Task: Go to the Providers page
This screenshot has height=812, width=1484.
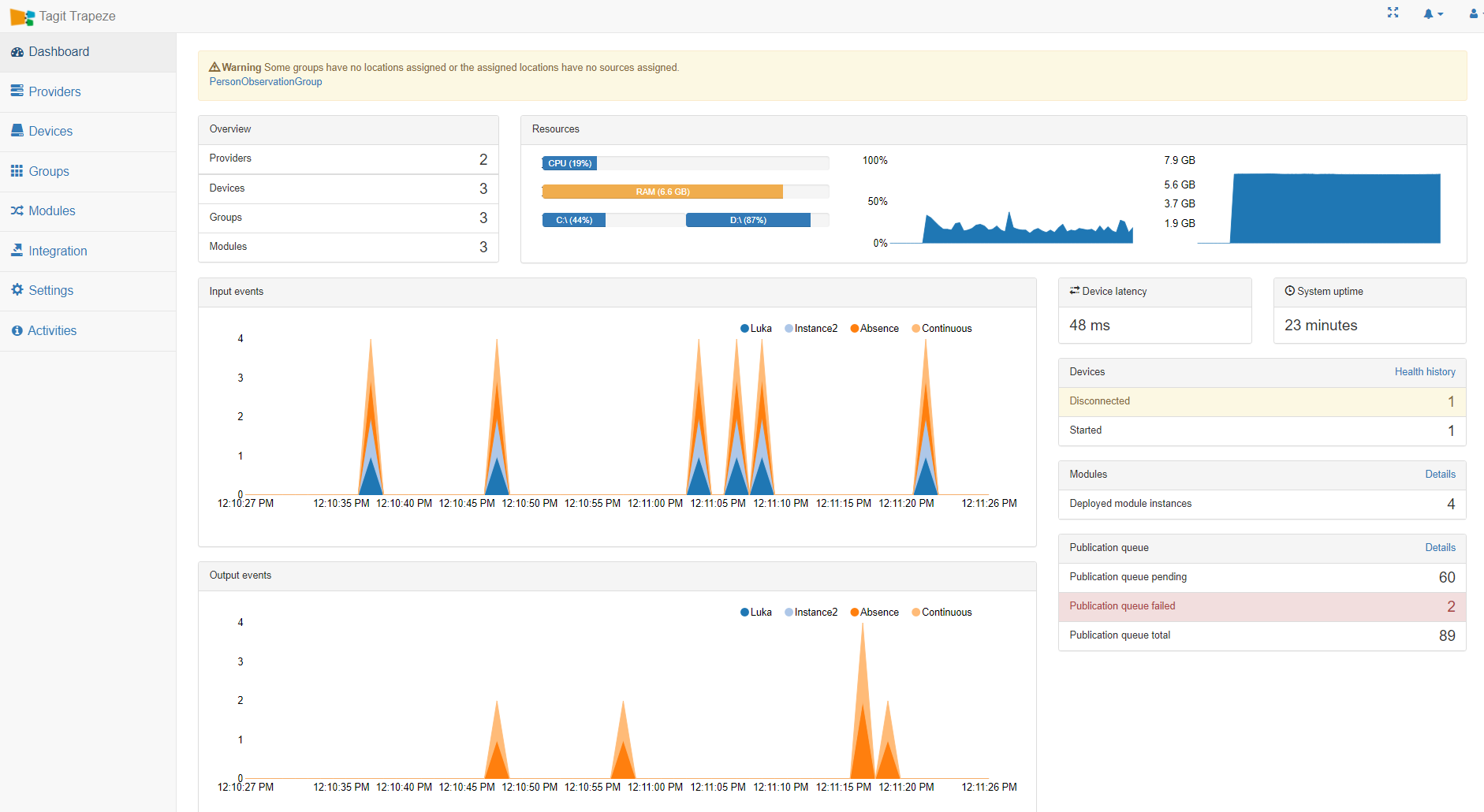Action: (x=88, y=91)
